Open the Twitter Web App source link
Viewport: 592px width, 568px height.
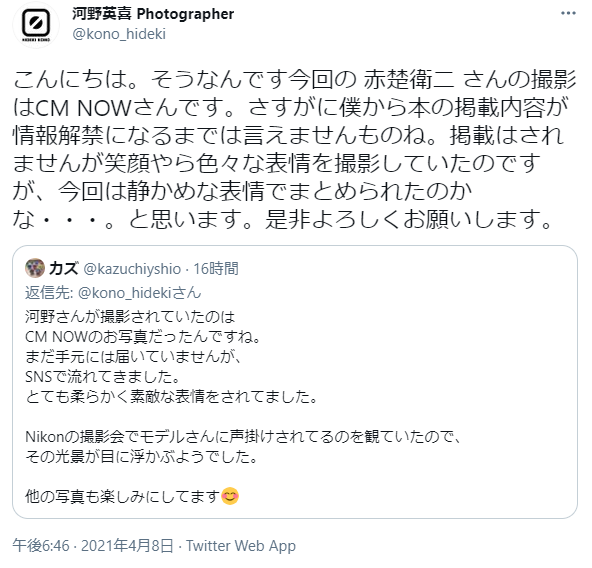(241, 546)
